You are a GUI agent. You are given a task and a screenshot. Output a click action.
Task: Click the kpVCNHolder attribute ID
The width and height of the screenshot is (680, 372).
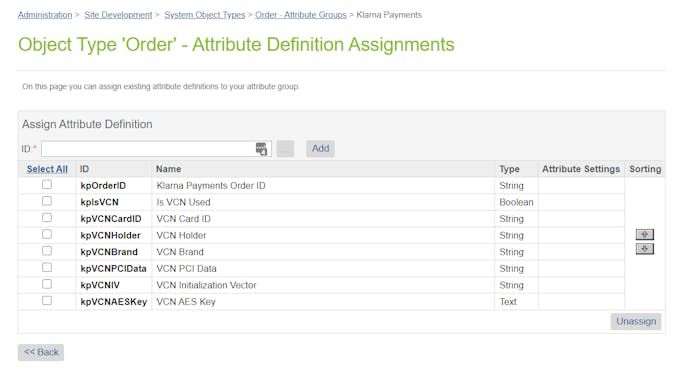[110, 235]
